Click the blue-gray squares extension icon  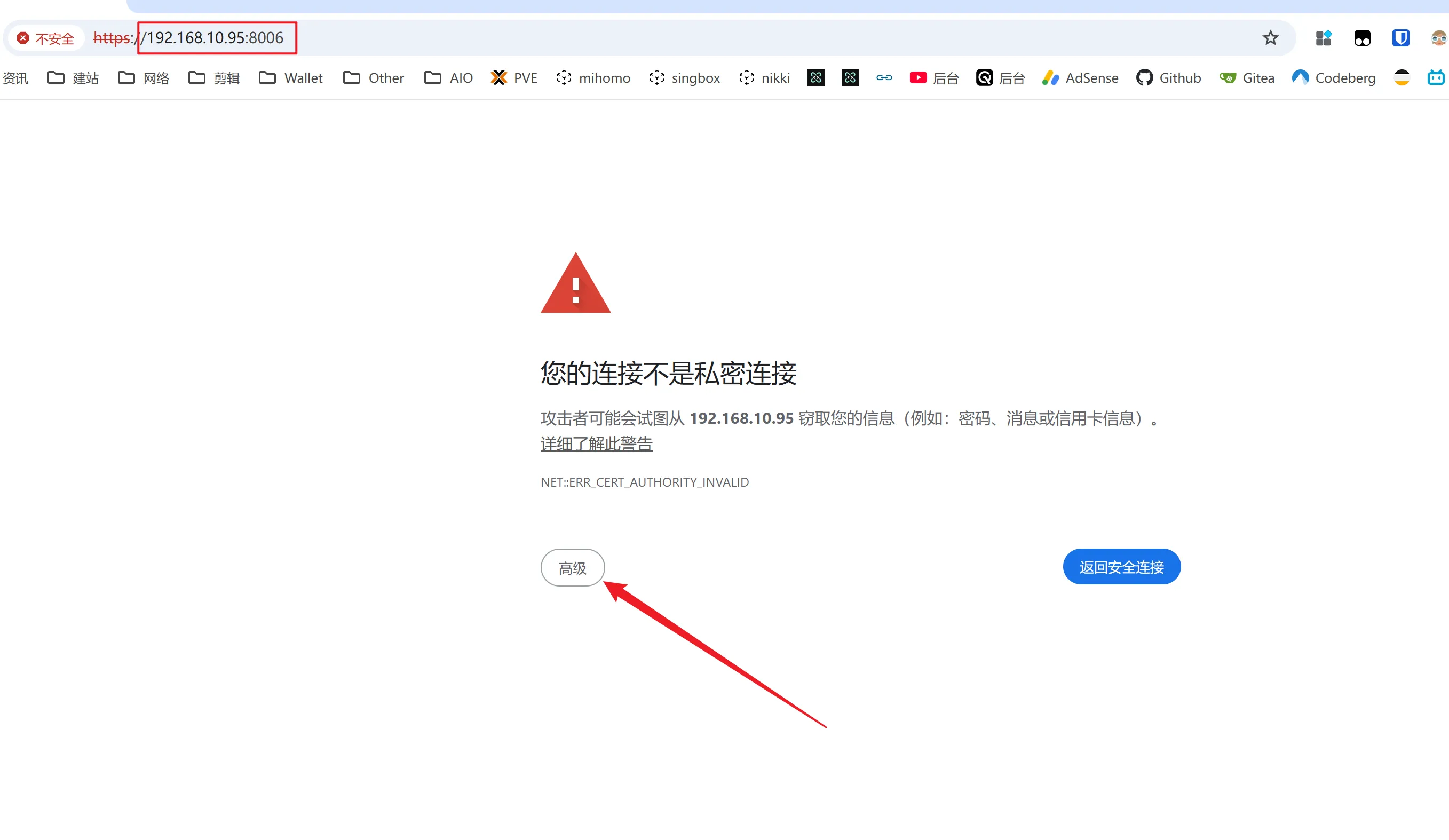[x=1323, y=38]
